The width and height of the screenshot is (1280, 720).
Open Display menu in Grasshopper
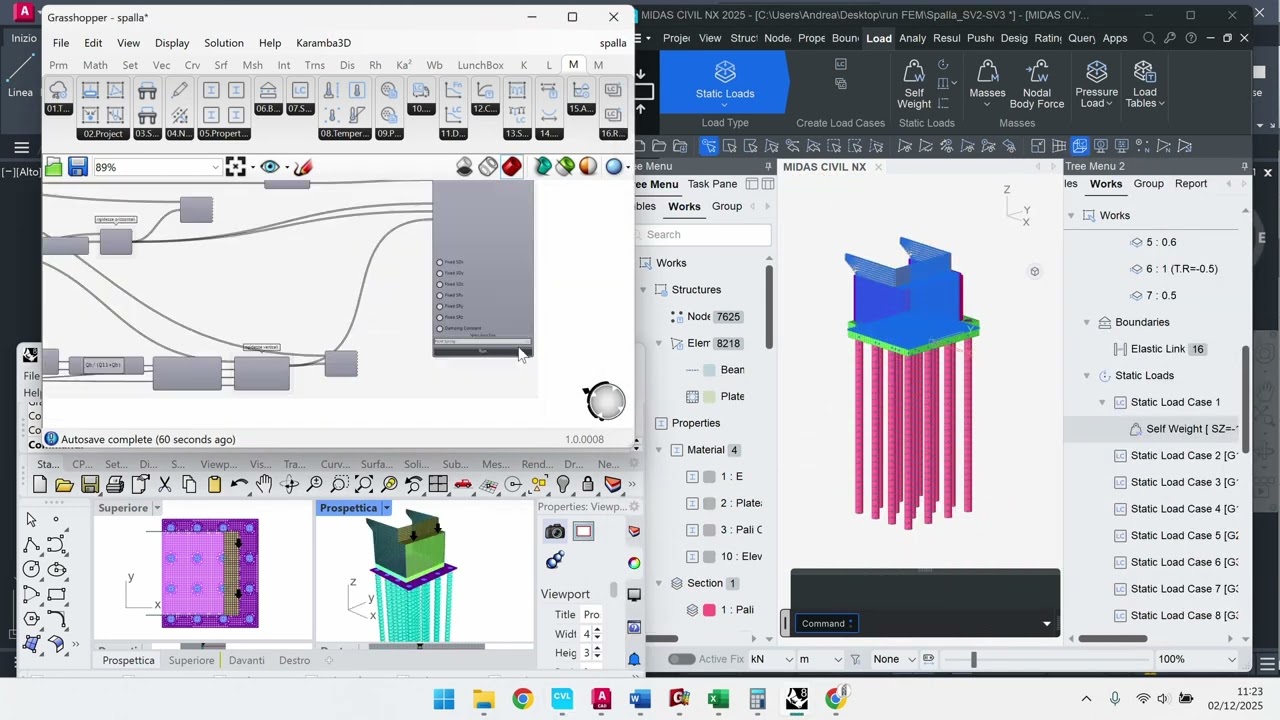172,43
